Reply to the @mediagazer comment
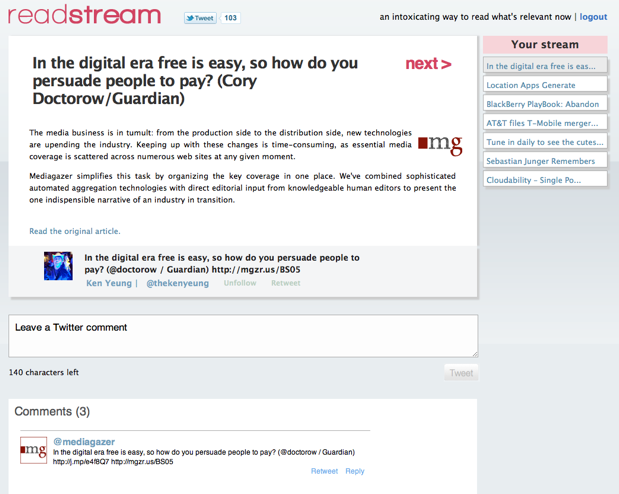The width and height of the screenshot is (619, 494). pyautogui.click(x=355, y=471)
